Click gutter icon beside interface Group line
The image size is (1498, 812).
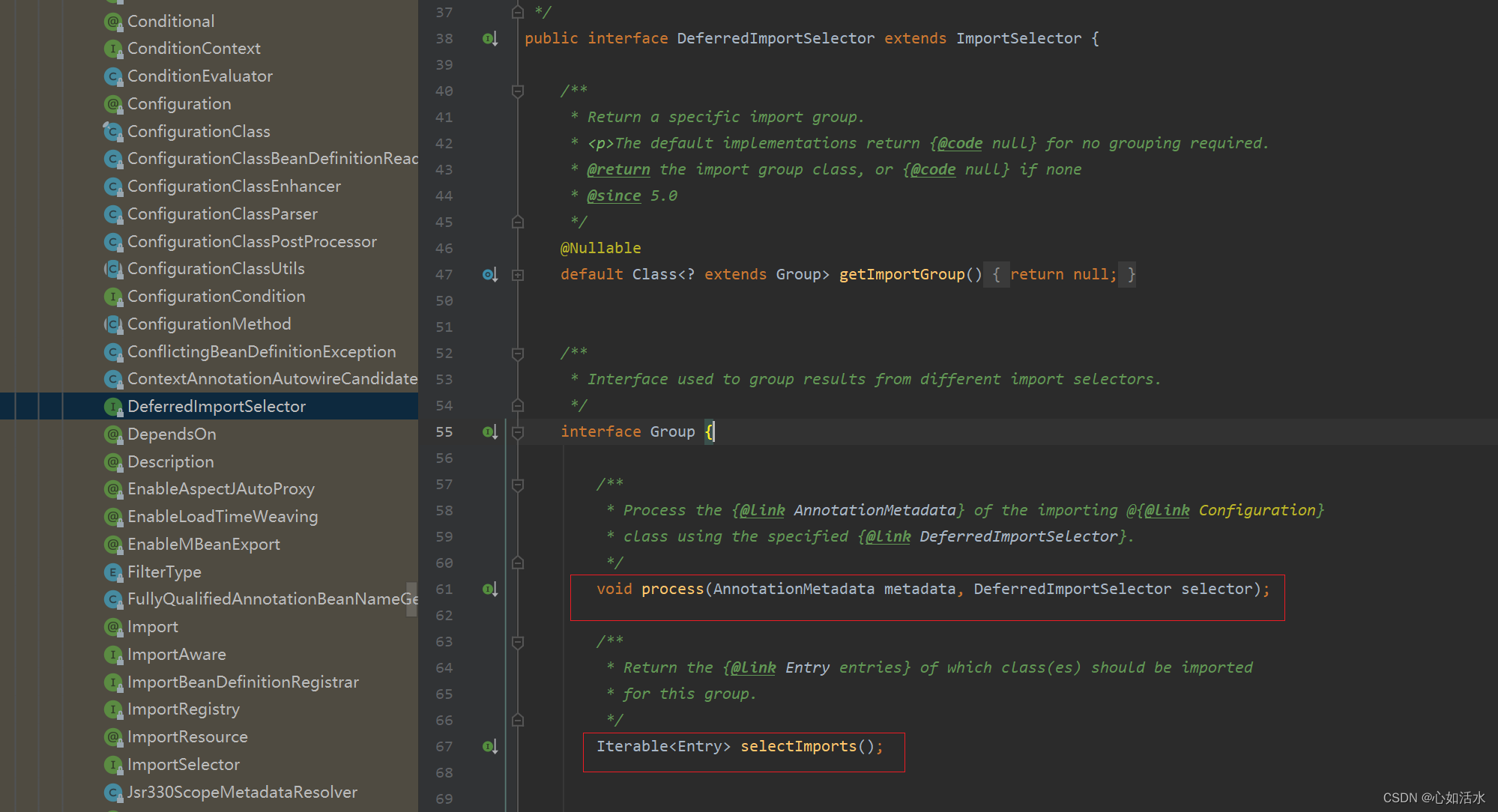pyautogui.click(x=489, y=432)
